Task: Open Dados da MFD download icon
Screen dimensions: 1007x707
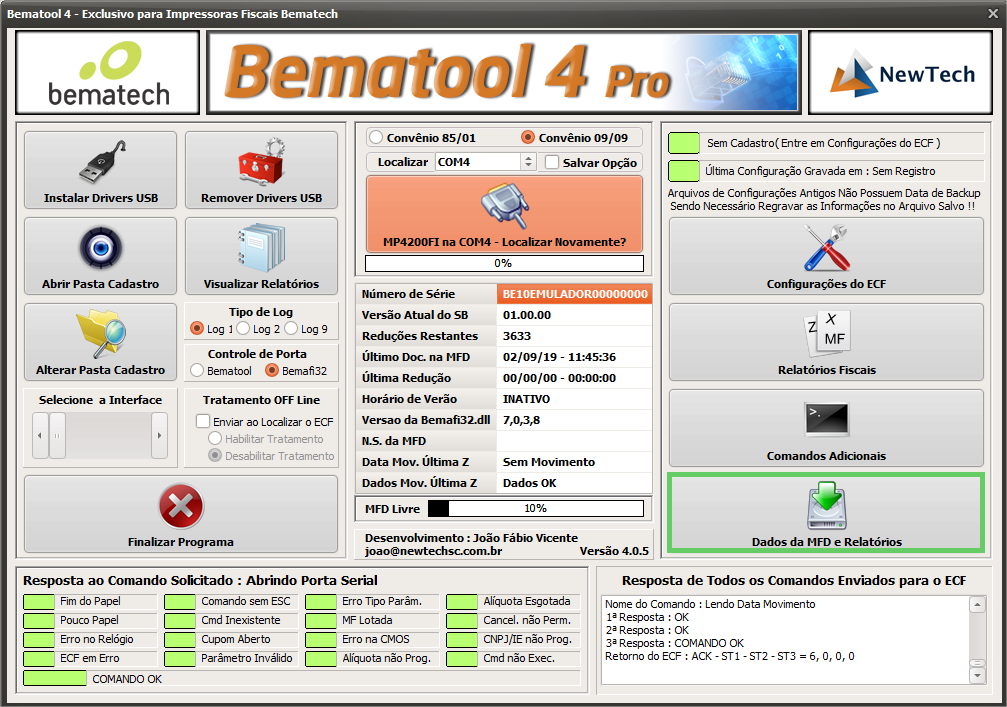Action: tap(827, 506)
